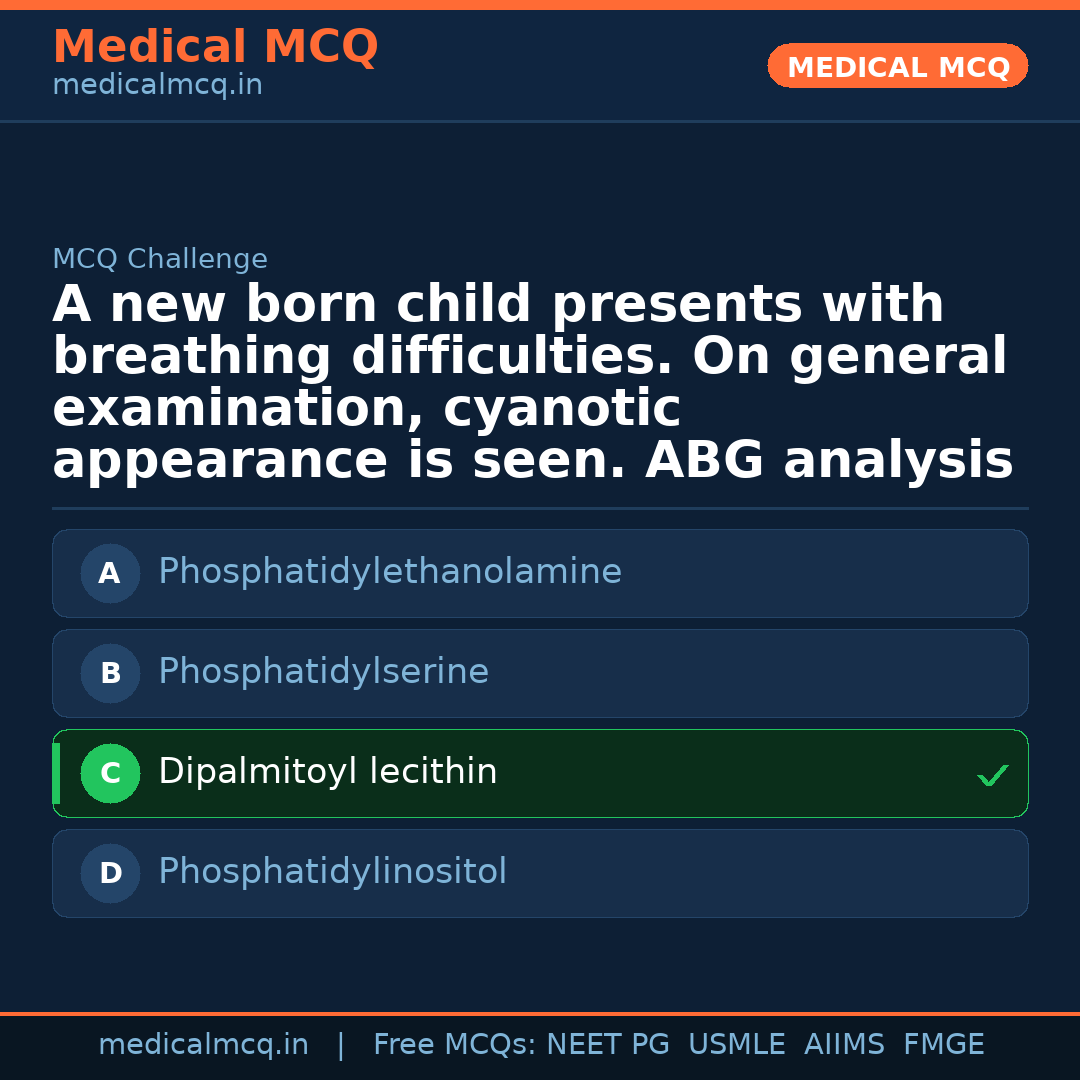This screenshot has width=1080, height=1080.
Task: Click the newborn breathing difficulties question text
Action: [x=532, y=383]
